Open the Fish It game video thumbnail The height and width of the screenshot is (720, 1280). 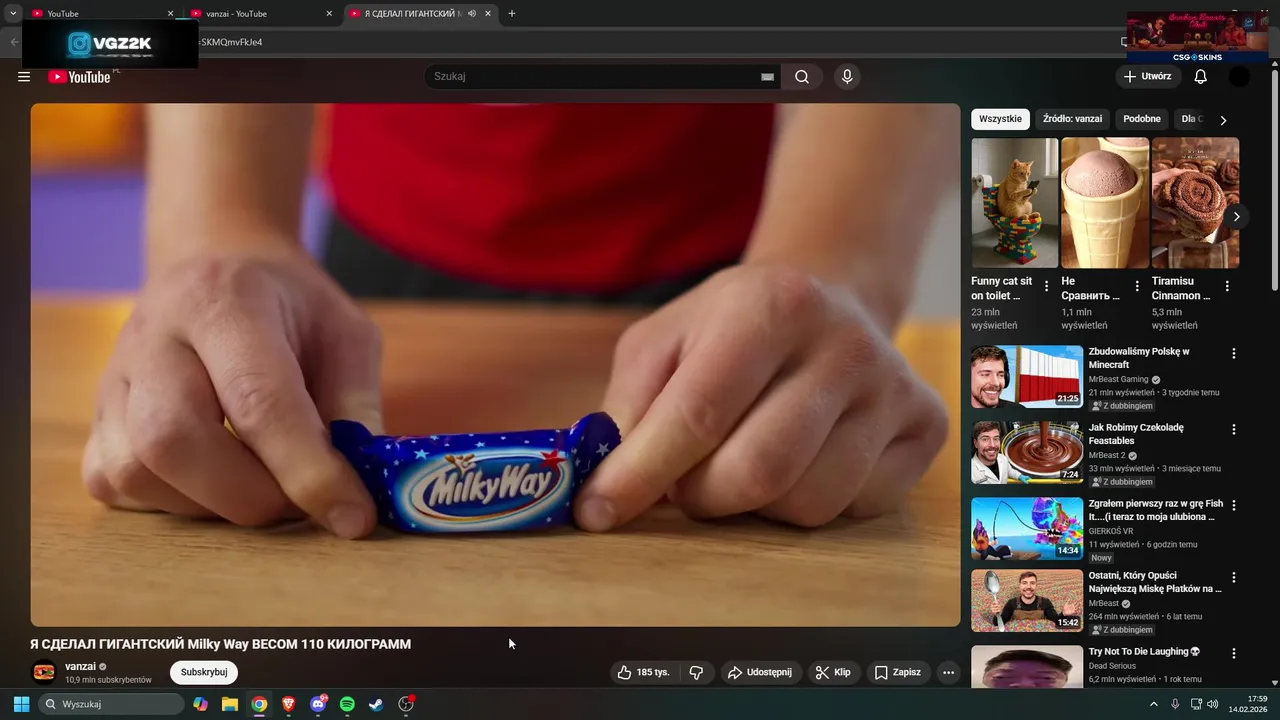click(x=1027, y=528)
